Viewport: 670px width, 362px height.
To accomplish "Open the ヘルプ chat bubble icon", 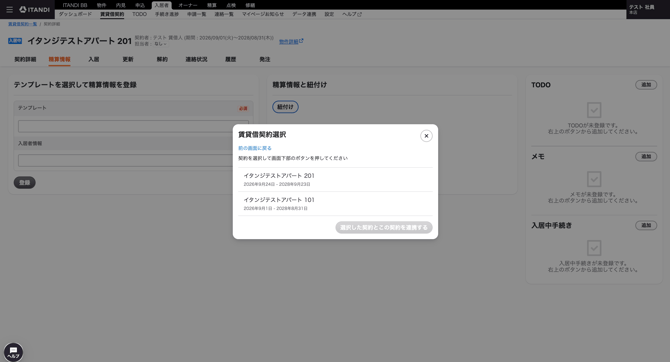I will pos(13,352).
